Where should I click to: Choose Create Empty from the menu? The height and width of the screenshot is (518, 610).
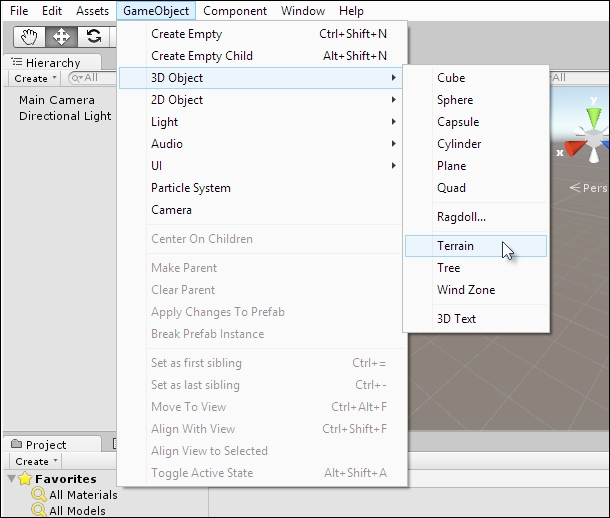(263, 34)
